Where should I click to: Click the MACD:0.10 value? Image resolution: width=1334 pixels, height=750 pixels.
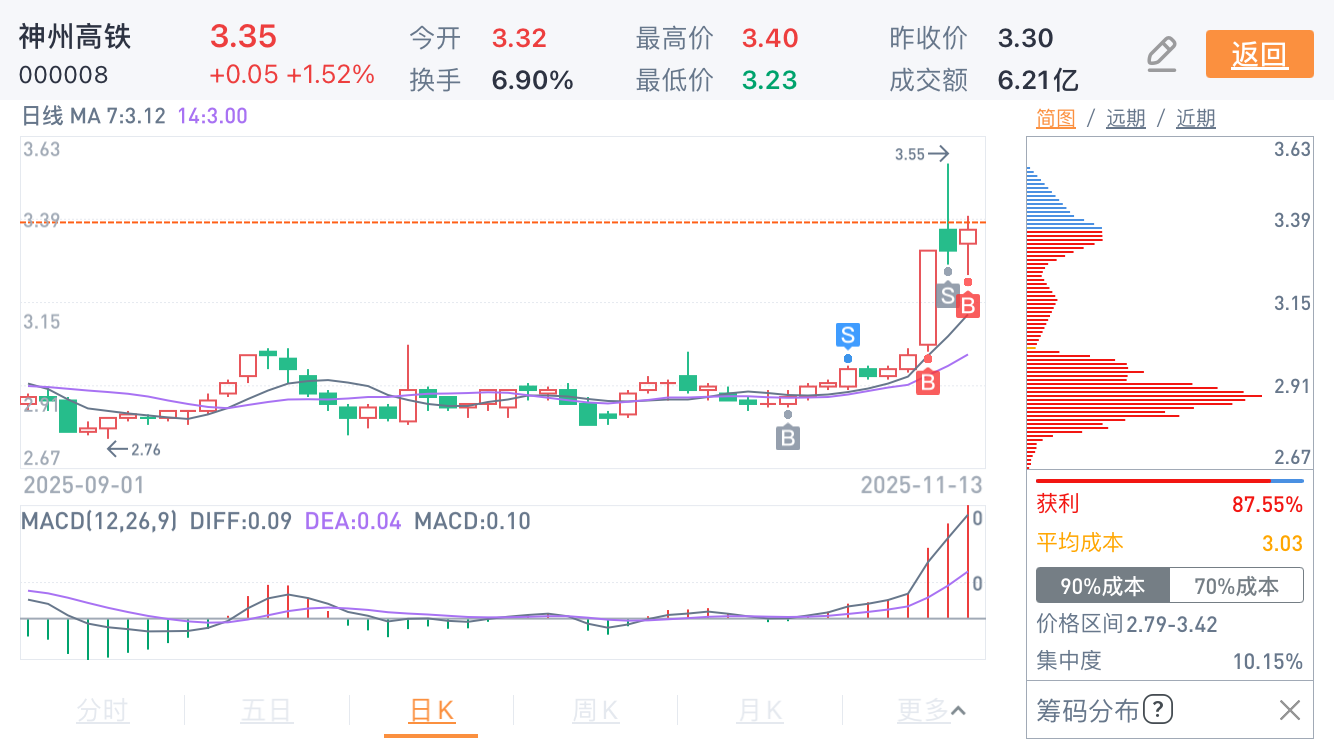472,521
